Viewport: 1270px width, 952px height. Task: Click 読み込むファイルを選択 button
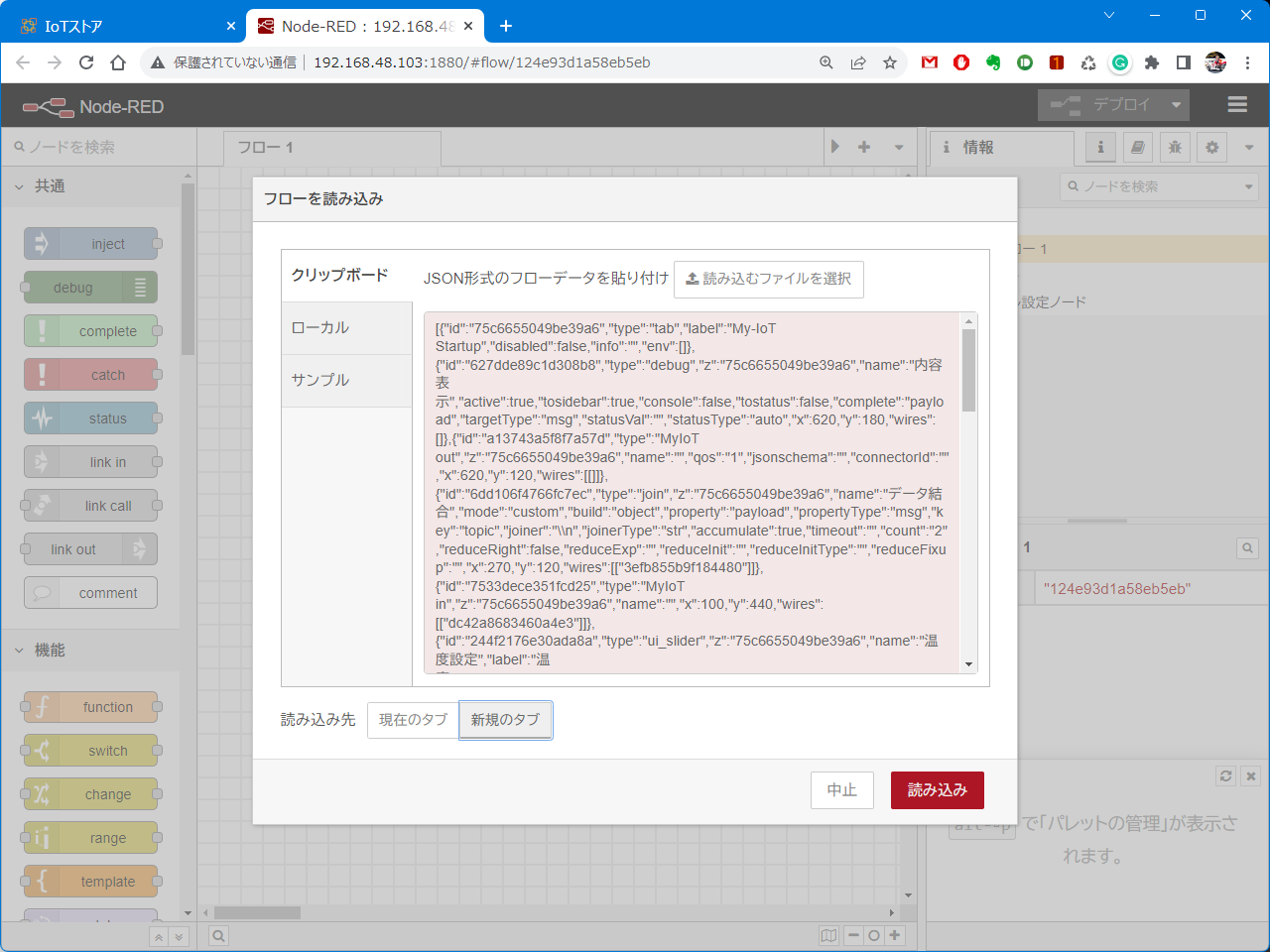click(x=768, y=280)
